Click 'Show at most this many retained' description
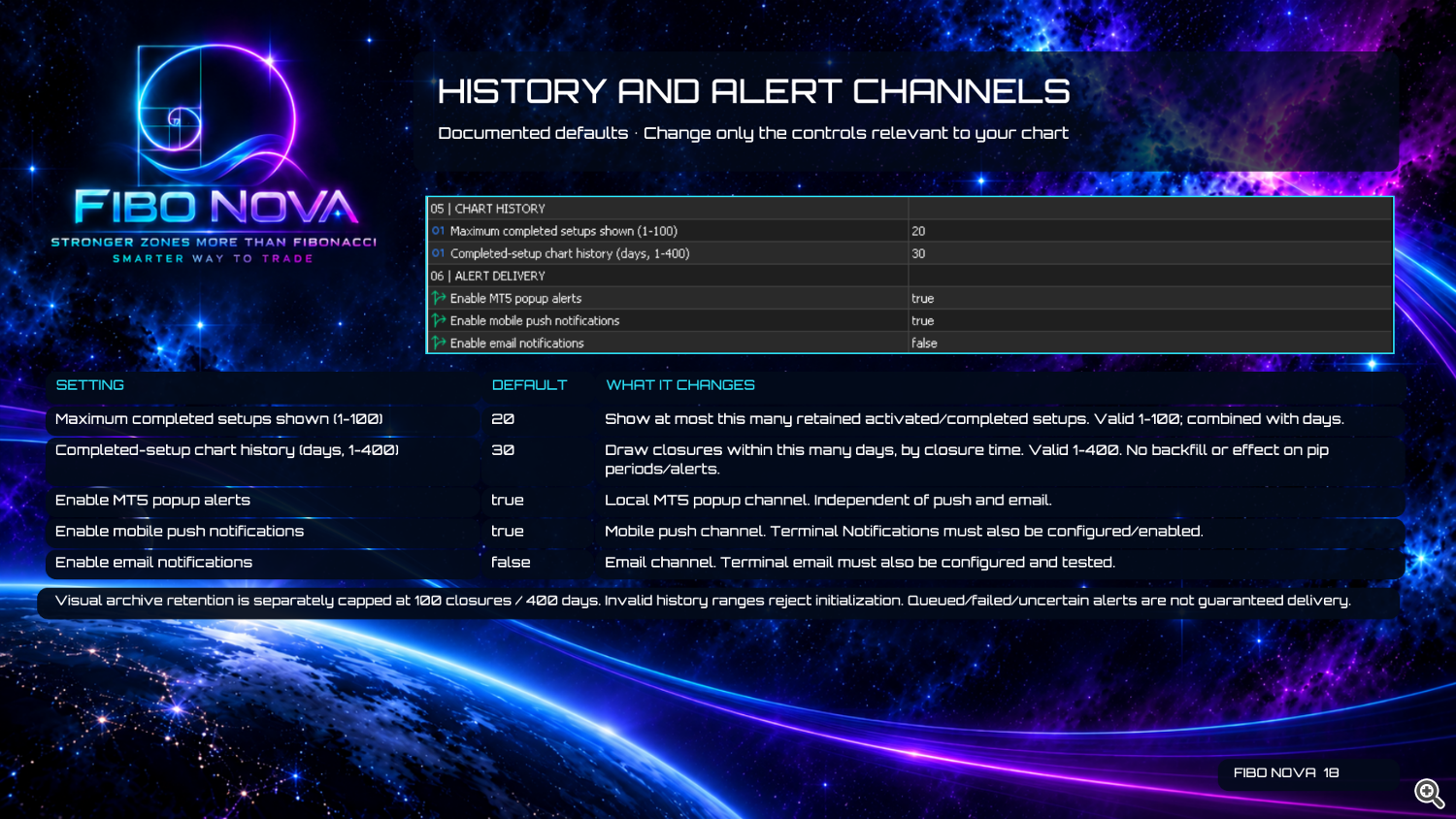Viewport: 1456px width, 819px height. pos(975,419)
